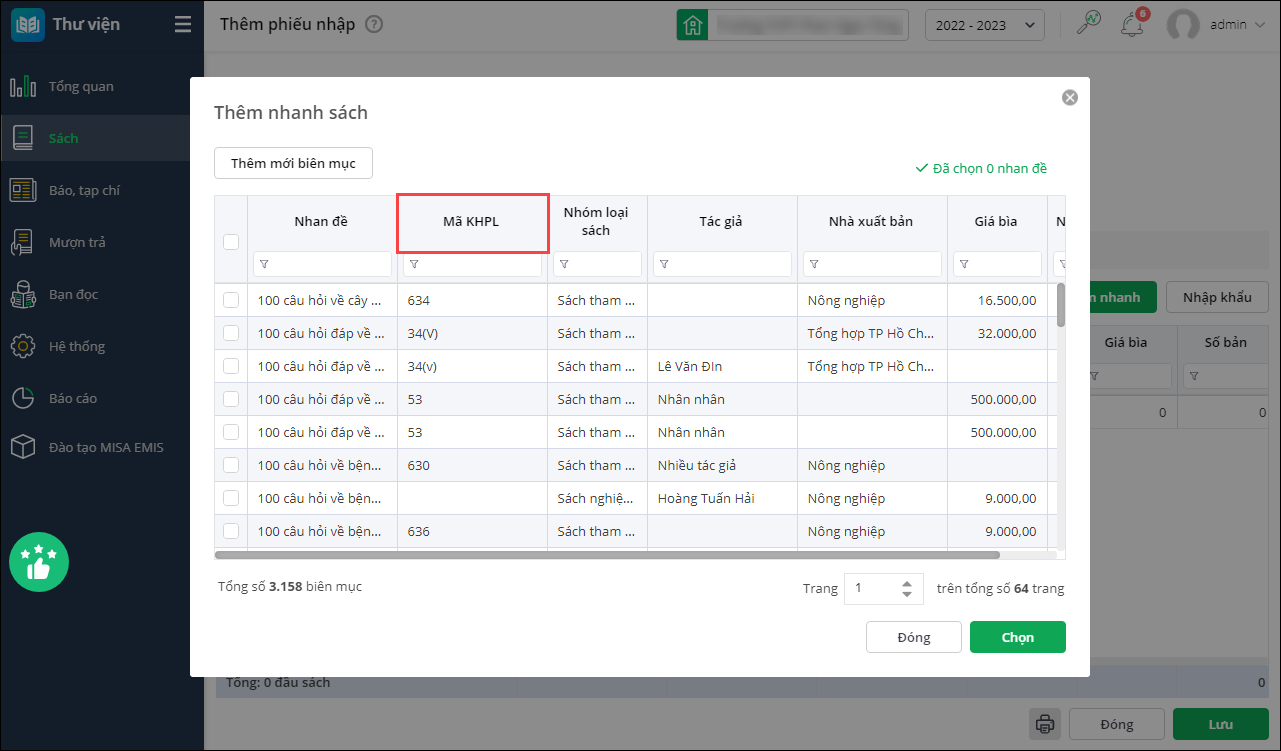Click the Nhiều tác giả cell
Viewport: 1281px width, 751px height.
722,465
